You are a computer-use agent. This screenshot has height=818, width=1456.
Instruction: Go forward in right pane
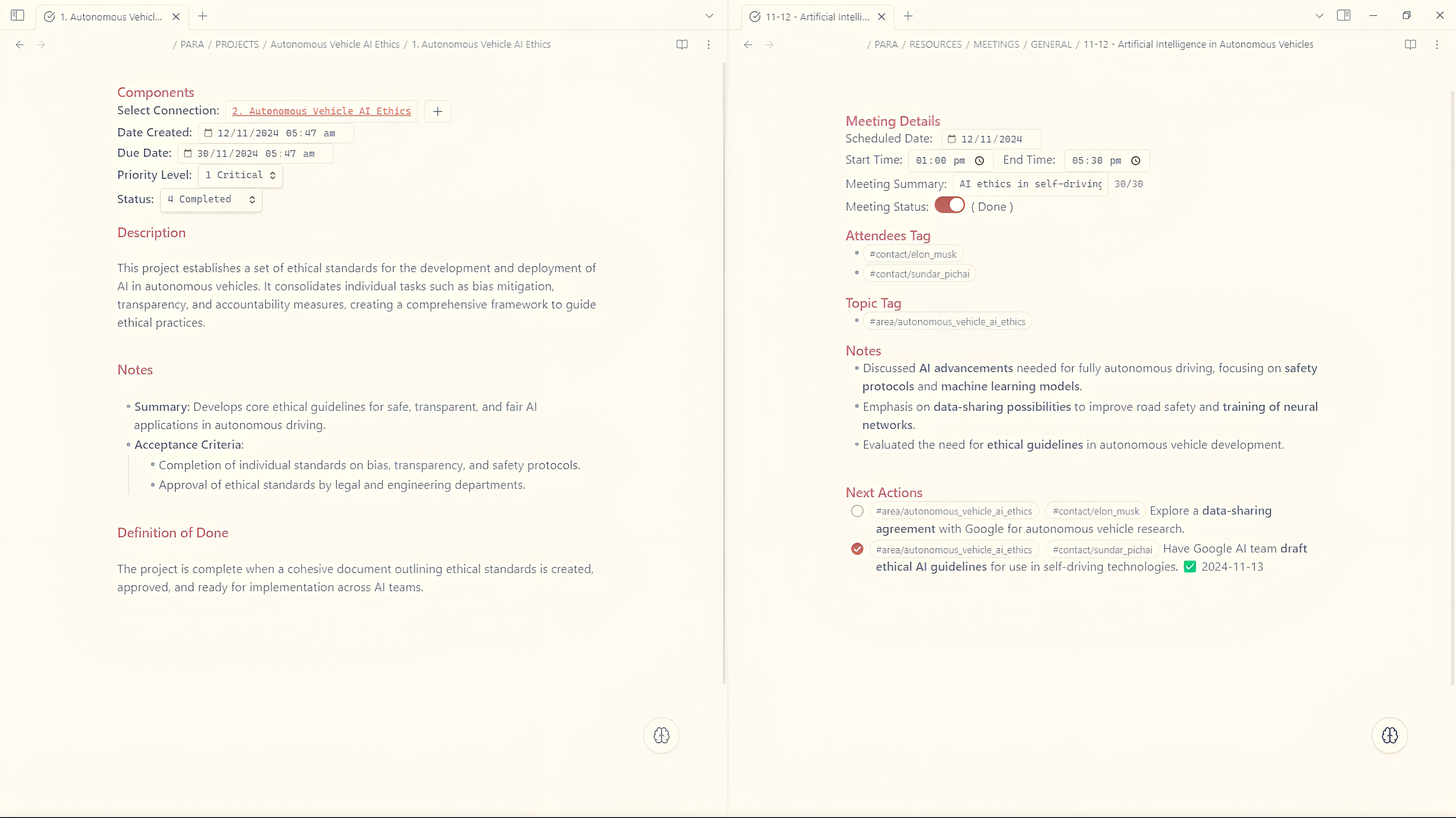769,44
